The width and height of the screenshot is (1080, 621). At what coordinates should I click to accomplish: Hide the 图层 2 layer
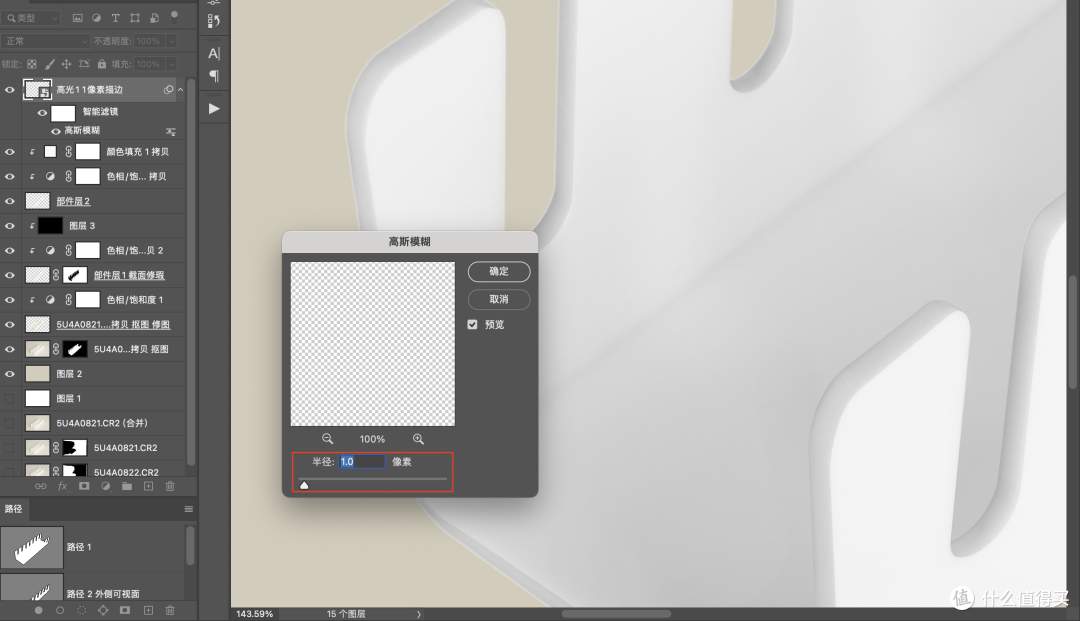click(10, 374)
